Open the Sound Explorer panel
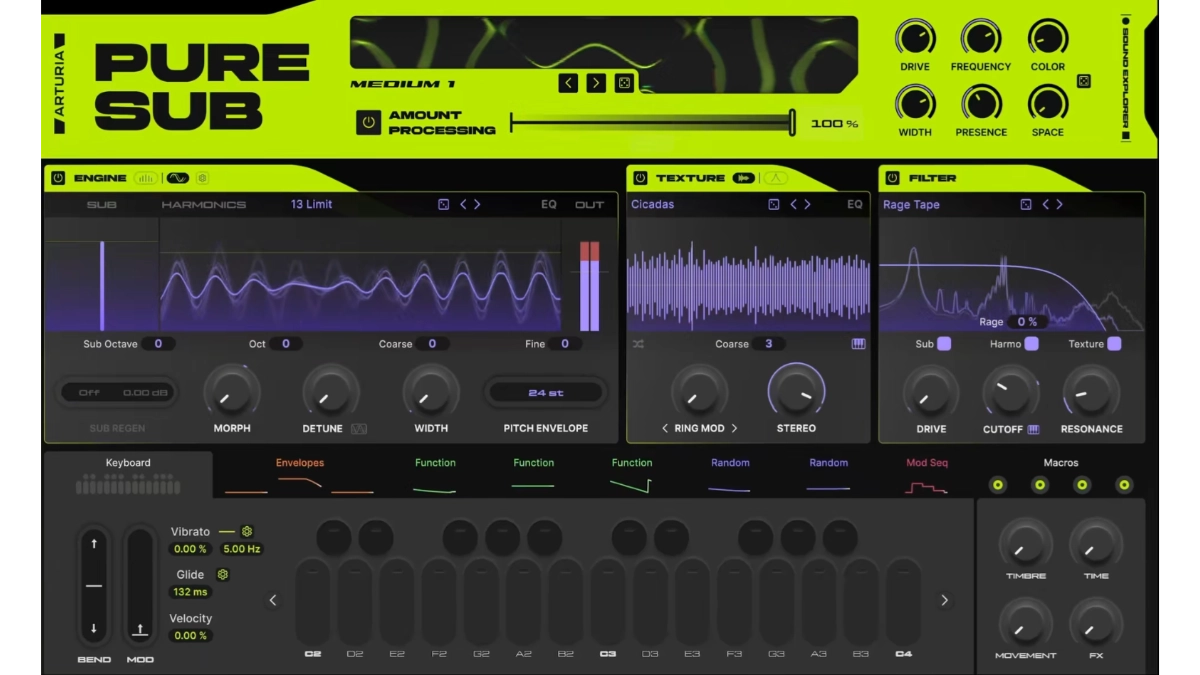Viewport: 1200px width, 675px height. [x=1126, y=78]
